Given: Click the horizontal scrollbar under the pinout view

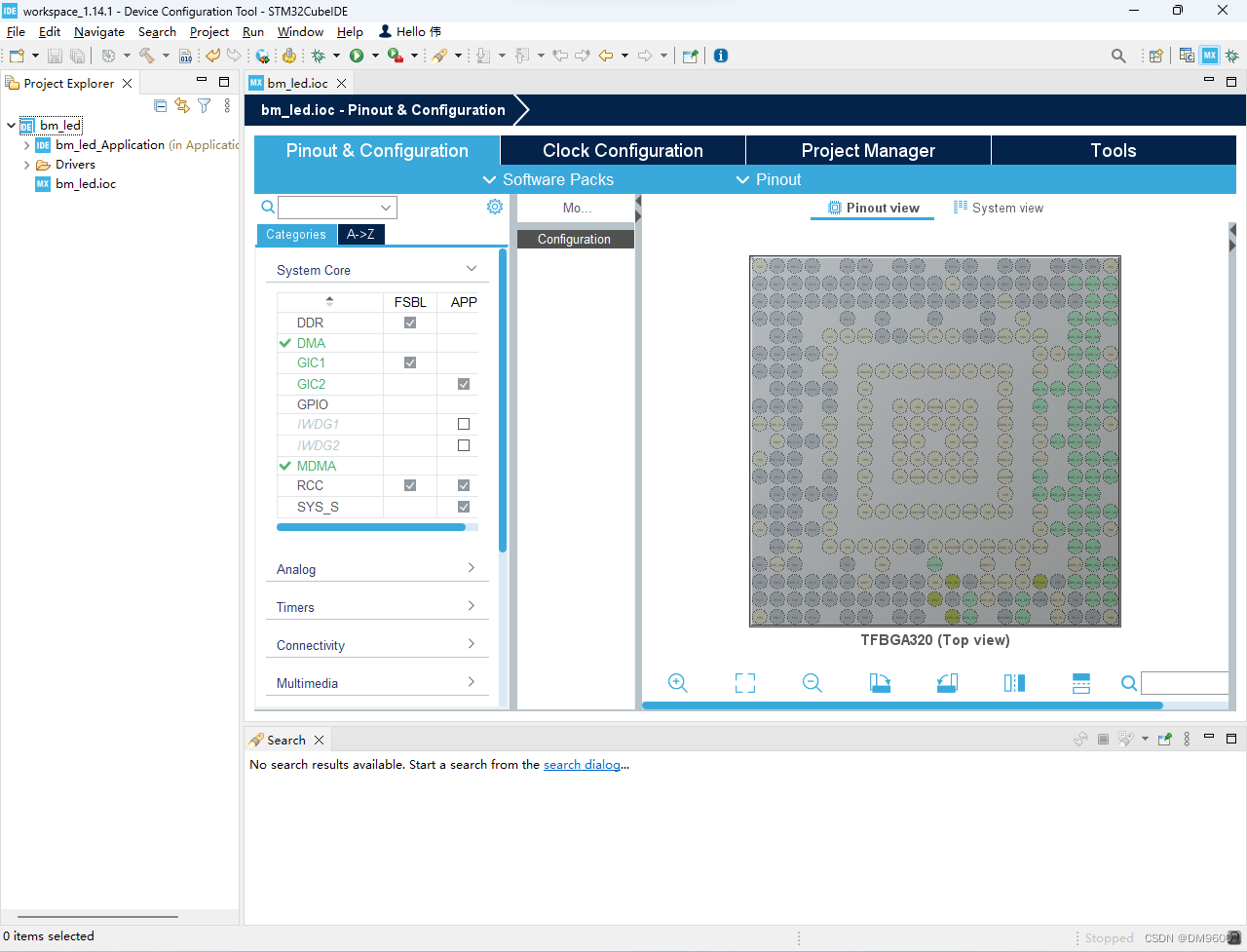Looking at the screenshot, I should point(902,705).
